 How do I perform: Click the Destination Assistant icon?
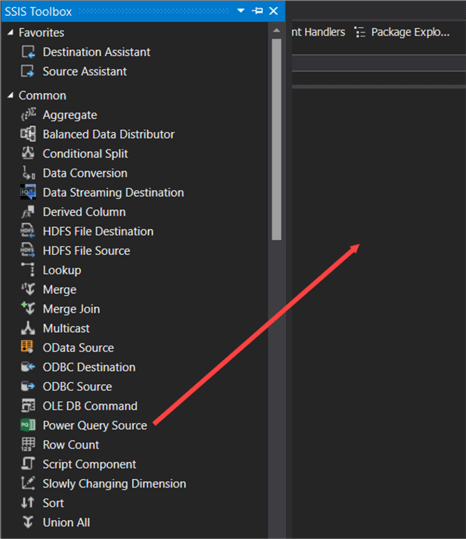(28, 52)
